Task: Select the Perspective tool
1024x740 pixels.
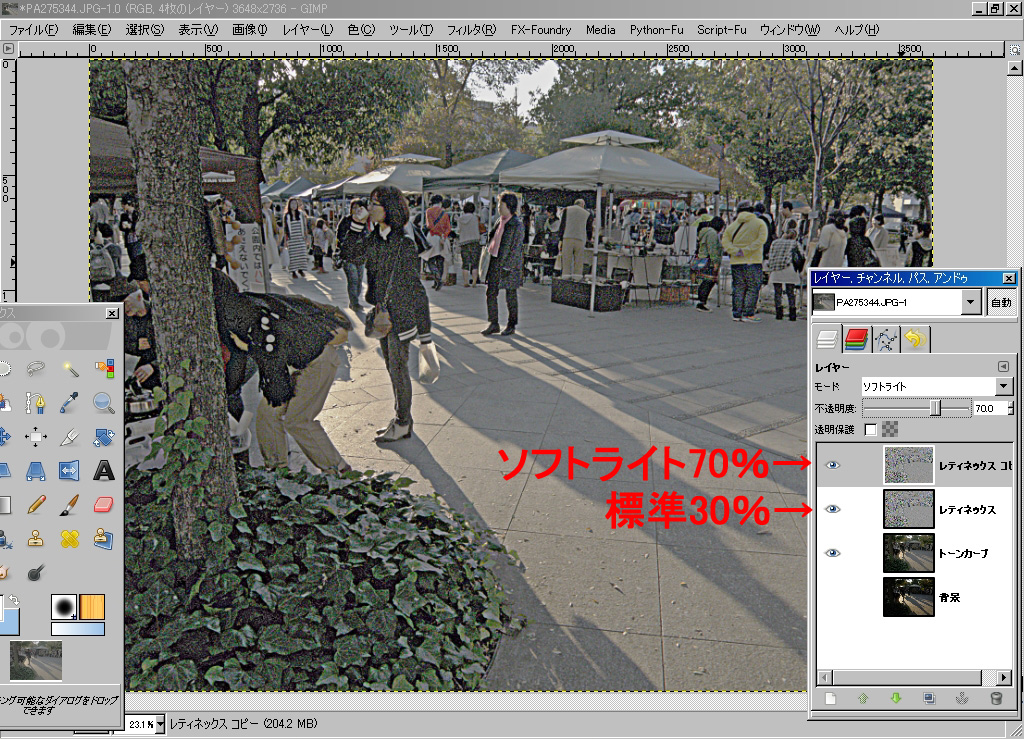Action: click(x=36, y=471)
